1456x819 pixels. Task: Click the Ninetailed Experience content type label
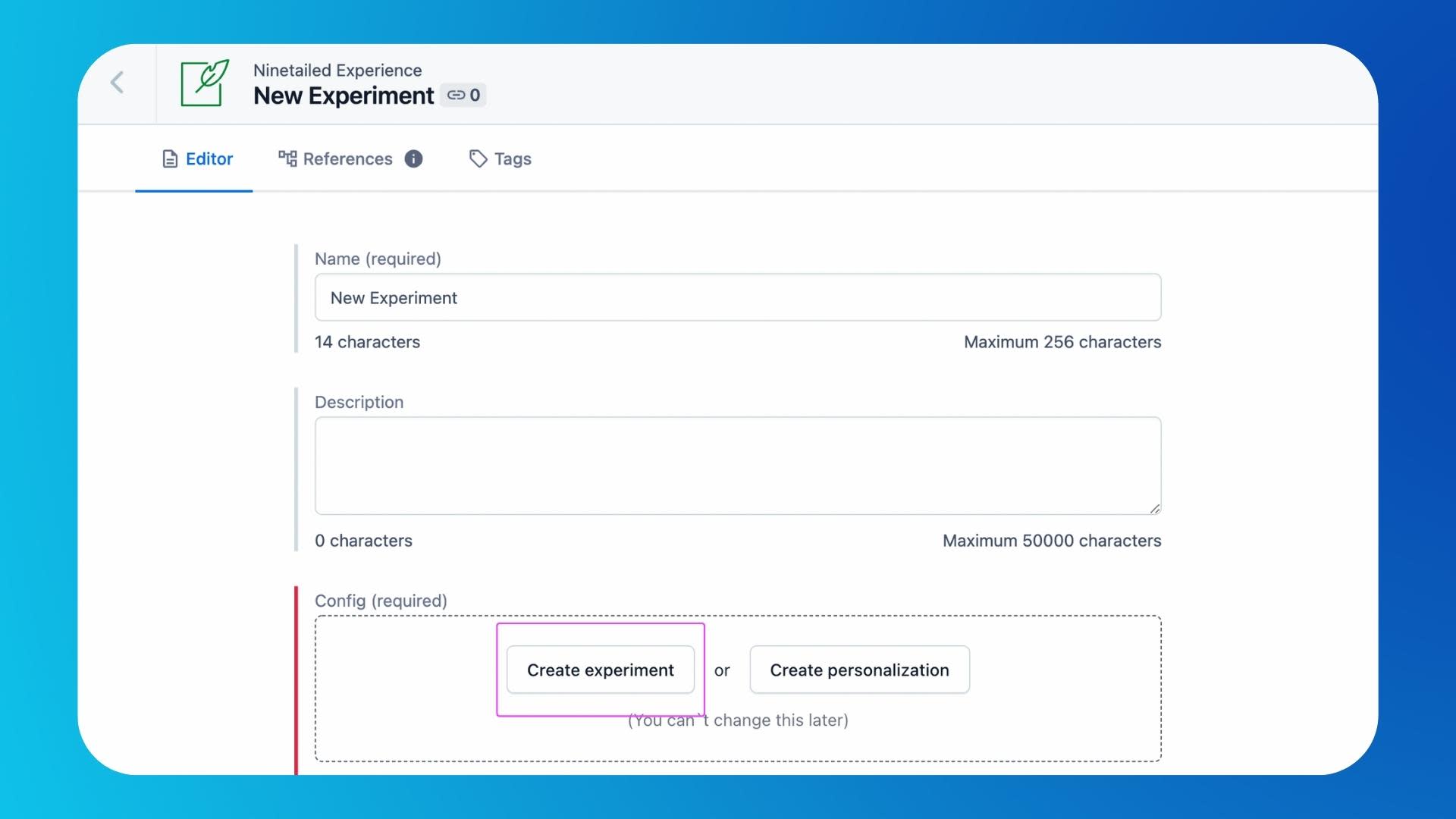(x=337, y=70)
